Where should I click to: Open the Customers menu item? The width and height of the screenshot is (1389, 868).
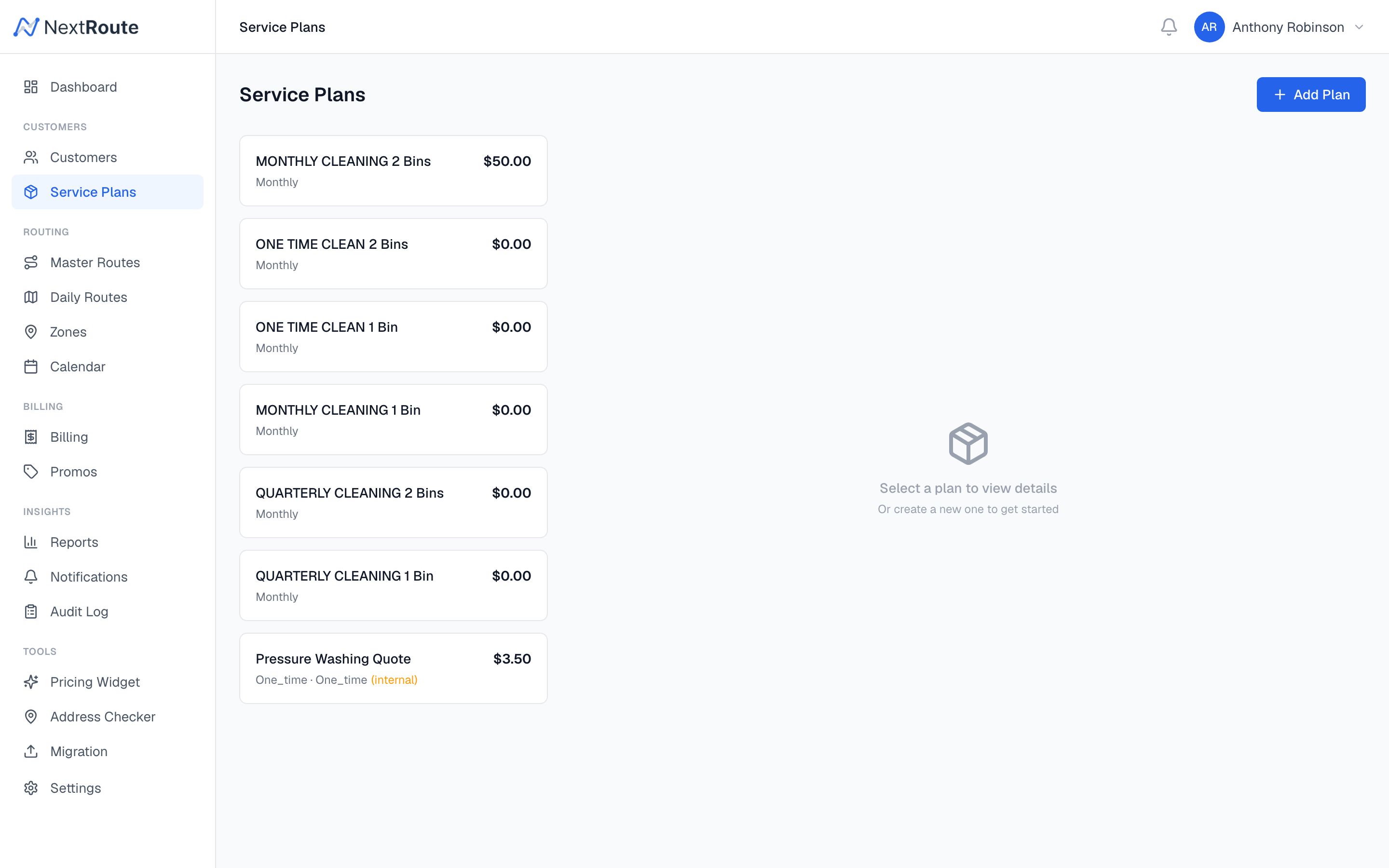click(83, 157)
